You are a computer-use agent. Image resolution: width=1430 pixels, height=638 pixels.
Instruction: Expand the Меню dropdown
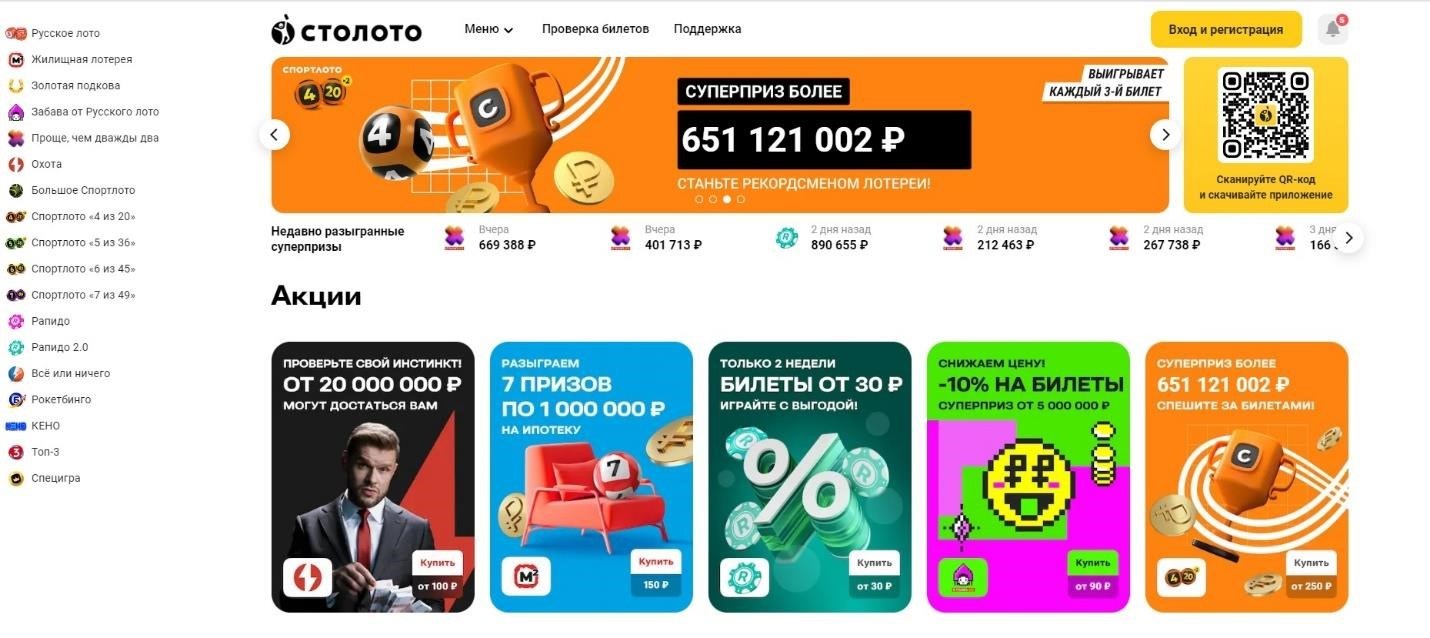(489, 29)
